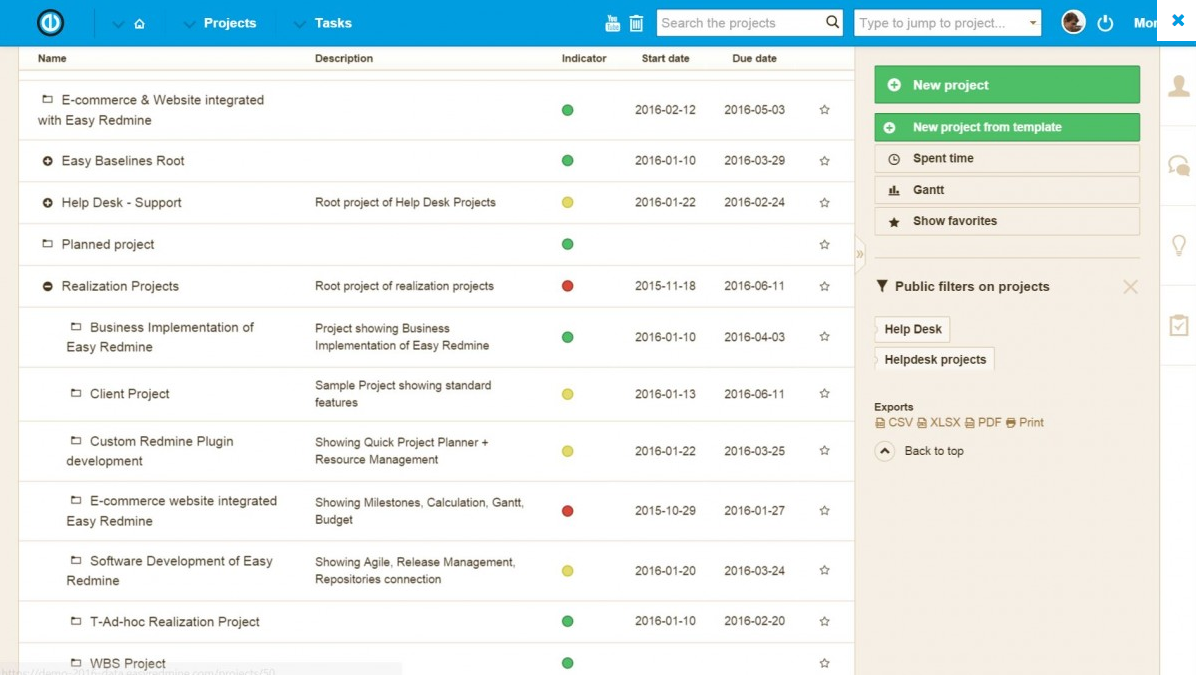Click the trash bin icon in header
Viewport: 1196px width, 675px height.
pyautogui.click(x=636, y=24)
